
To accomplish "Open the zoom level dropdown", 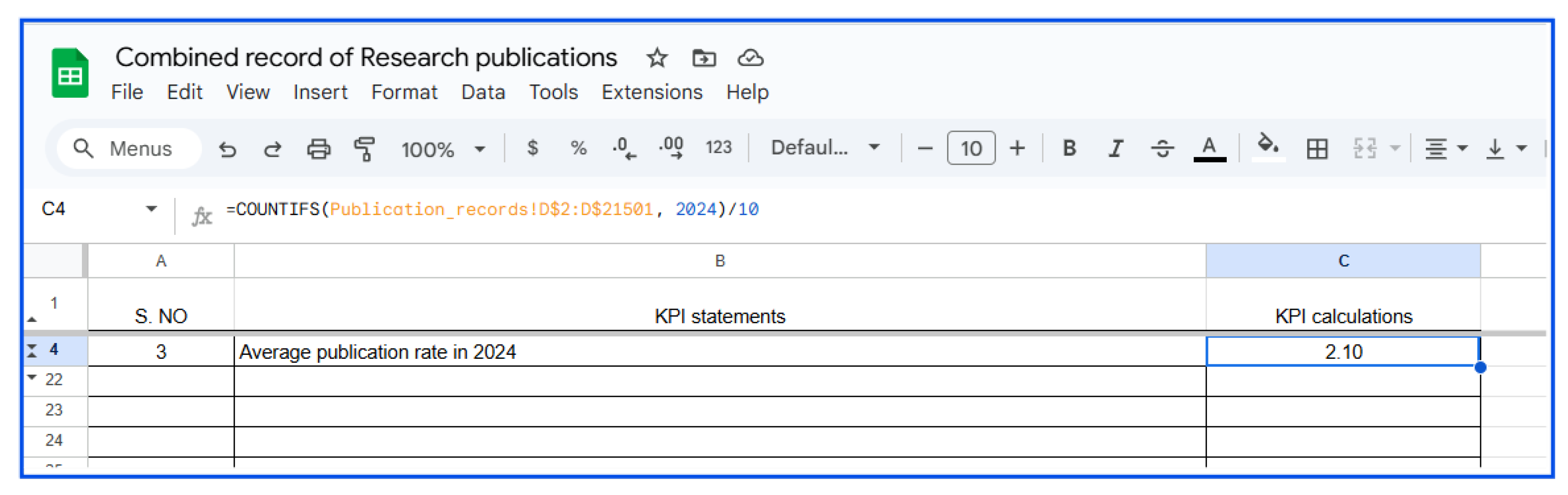I will pyautogui.click(x=442, y=149).
